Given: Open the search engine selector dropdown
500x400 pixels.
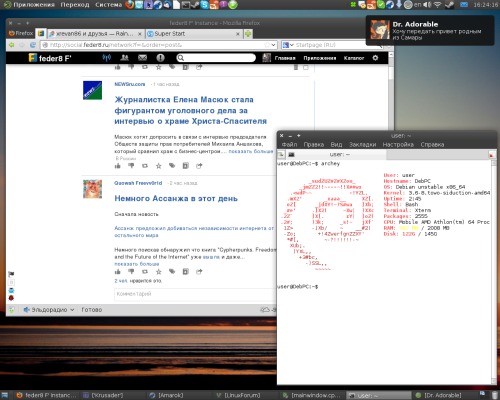Looking at the screenshot, I should (288, 45).
